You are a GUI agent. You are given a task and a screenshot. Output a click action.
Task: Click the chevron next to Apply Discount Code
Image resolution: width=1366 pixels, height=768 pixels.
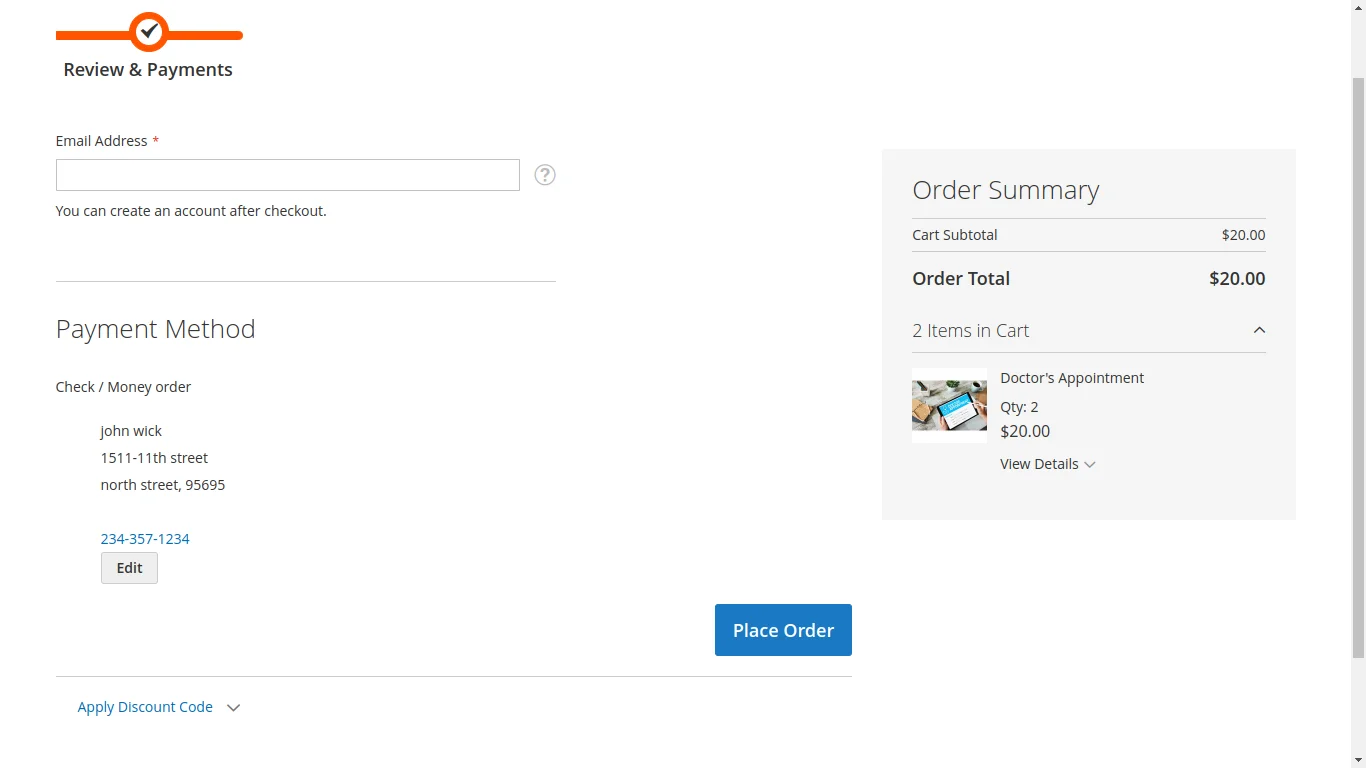point(233,707)
